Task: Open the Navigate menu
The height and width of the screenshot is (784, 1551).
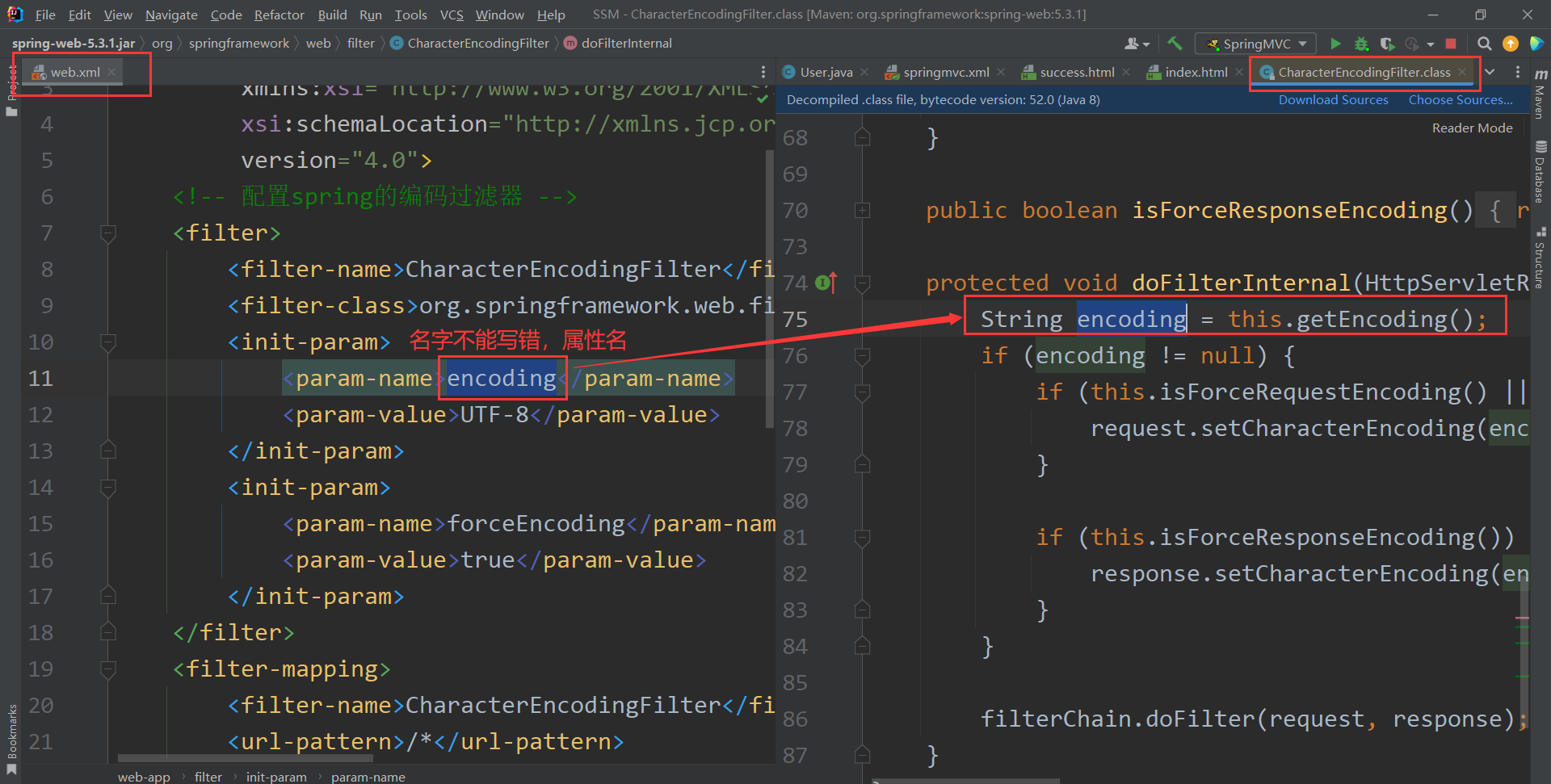Action: [171, 15]
